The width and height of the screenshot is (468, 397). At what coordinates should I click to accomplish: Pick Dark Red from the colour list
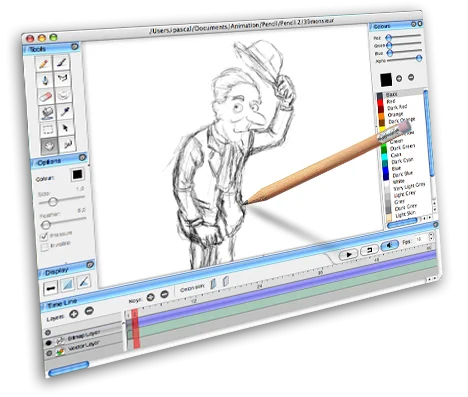[397, 107]
